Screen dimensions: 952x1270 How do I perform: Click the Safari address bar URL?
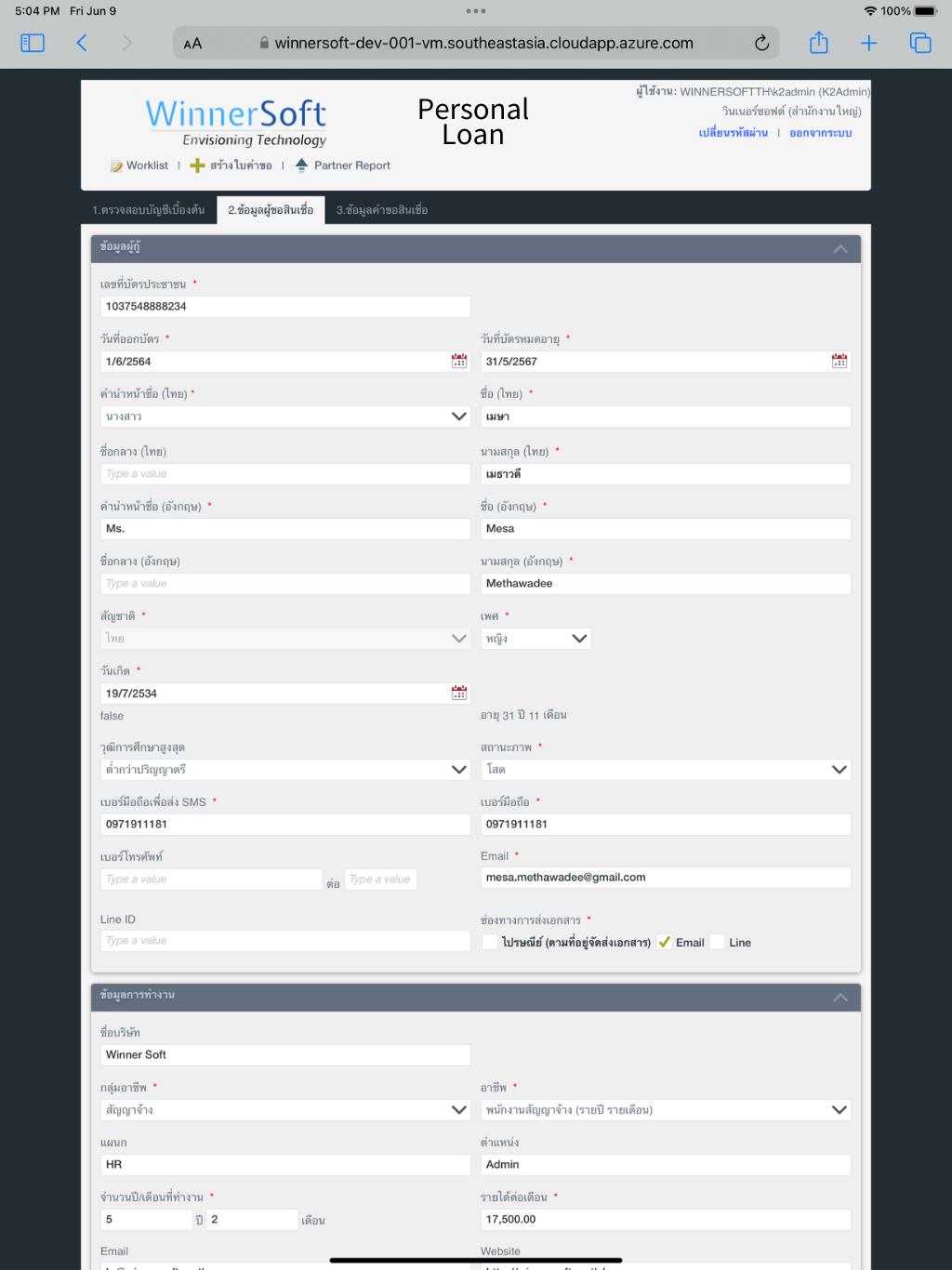point(483,44)
